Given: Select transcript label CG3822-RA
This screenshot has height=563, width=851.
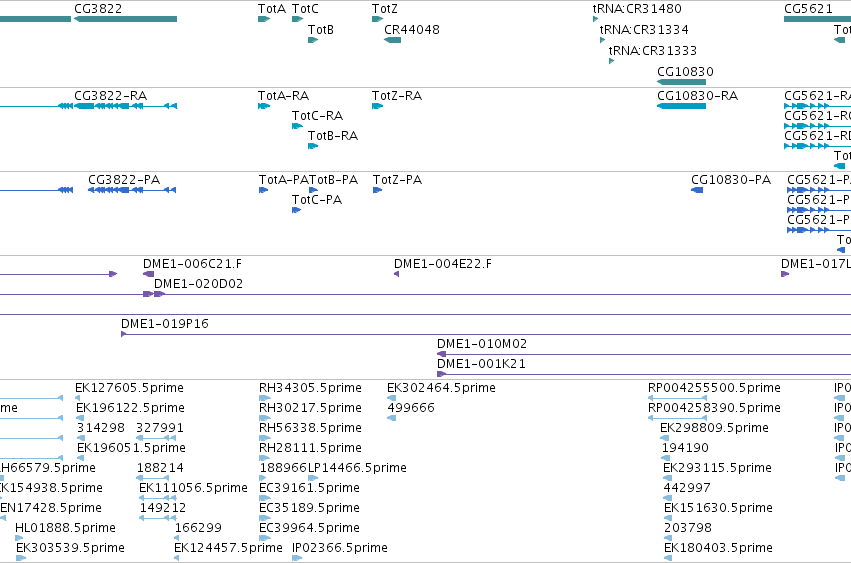Looking at the screenshot, I should coord(111,96).
